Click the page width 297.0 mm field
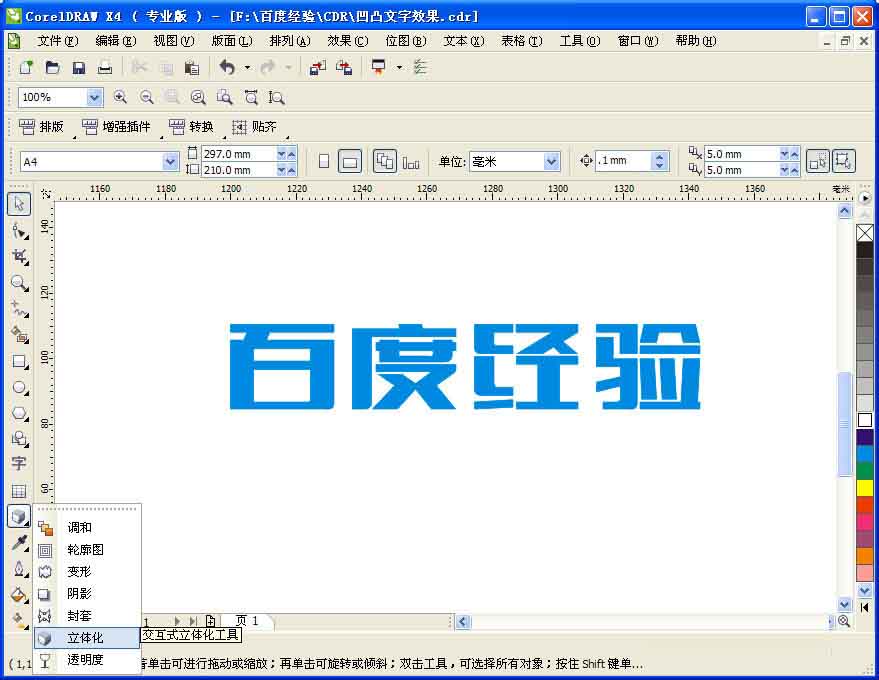The width and height of the screenshot is (879, 680). (239, 154)
